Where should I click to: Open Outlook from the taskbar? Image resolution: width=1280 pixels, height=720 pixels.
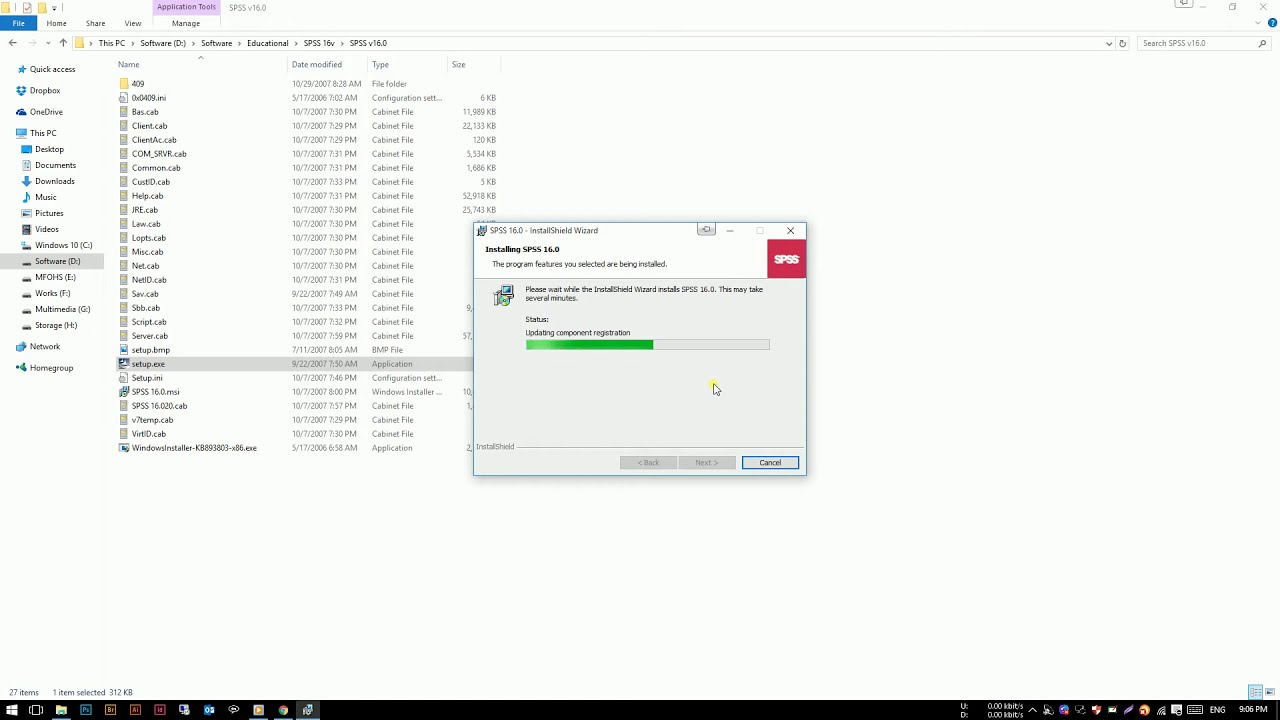pyautogui.click(x=209, y=710)
